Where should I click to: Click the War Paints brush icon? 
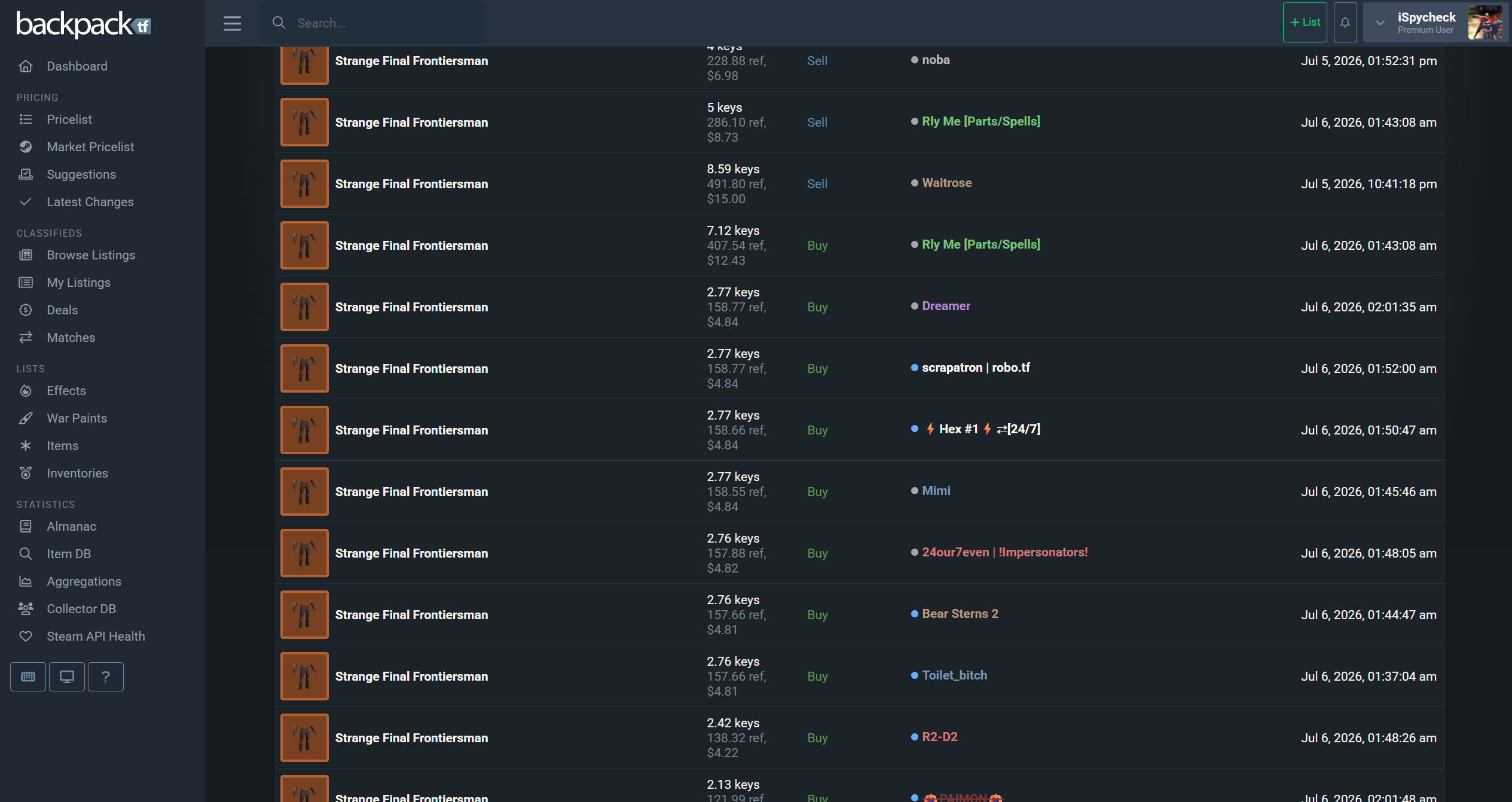coord(26,418)
